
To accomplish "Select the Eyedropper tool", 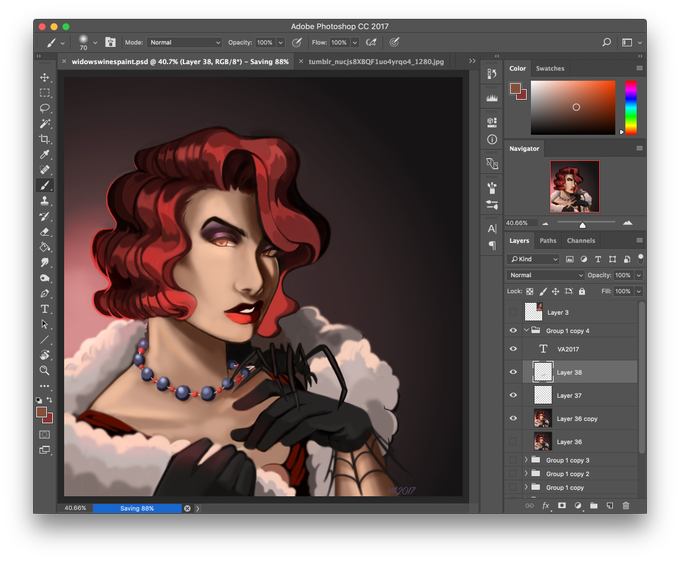I will tap(45, 155).
